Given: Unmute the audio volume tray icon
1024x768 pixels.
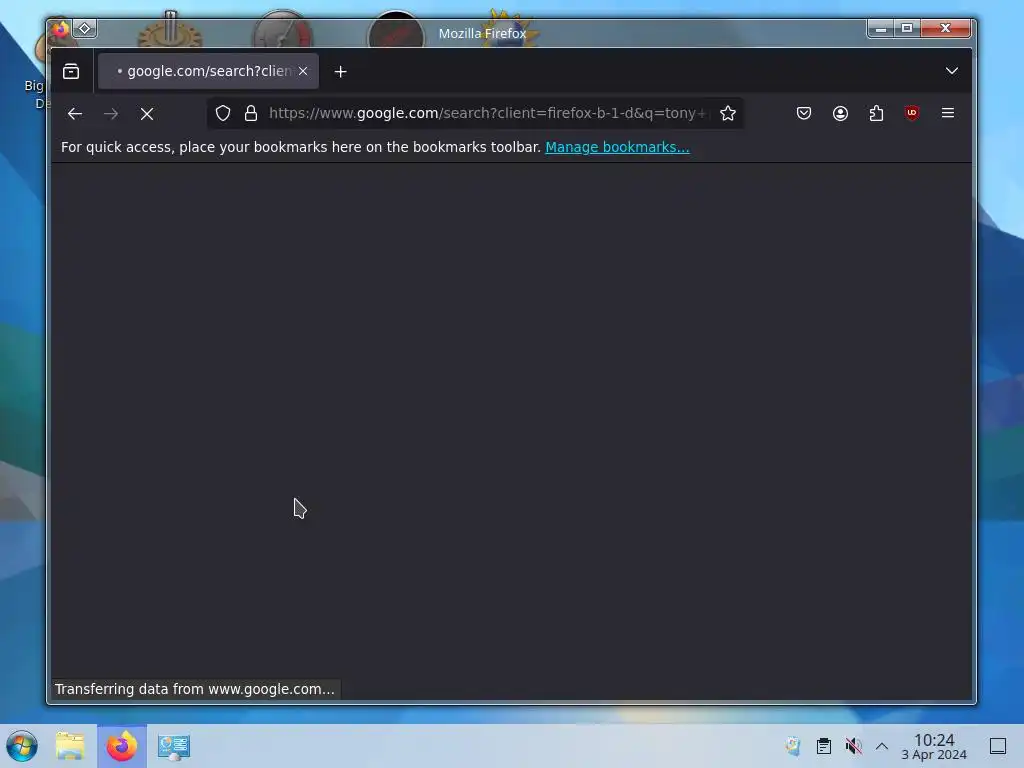Looking at the screenshot, I should click(x=853, y=746).
